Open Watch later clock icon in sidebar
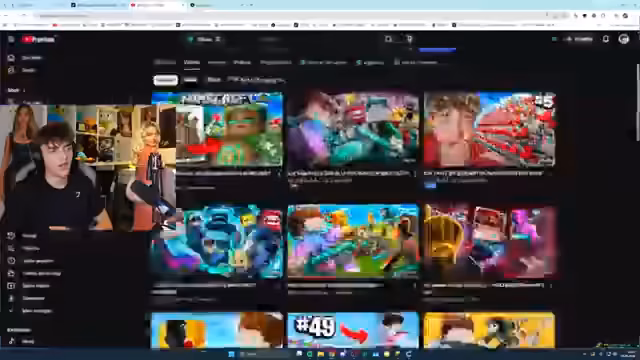This screenshot has width=640, height=360. click(x=11, y=260)
